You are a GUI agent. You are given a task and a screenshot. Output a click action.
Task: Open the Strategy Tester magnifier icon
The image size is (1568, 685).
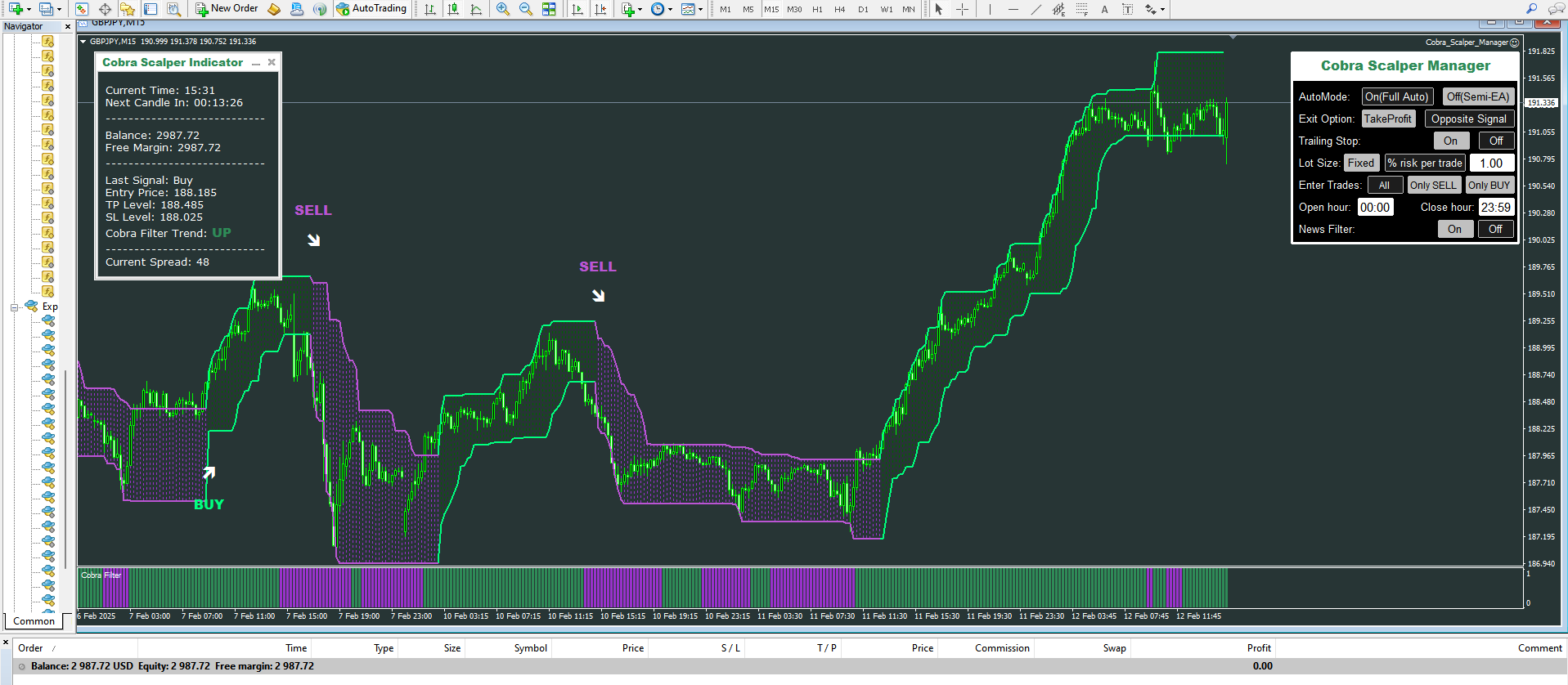(x=173, y=9)
